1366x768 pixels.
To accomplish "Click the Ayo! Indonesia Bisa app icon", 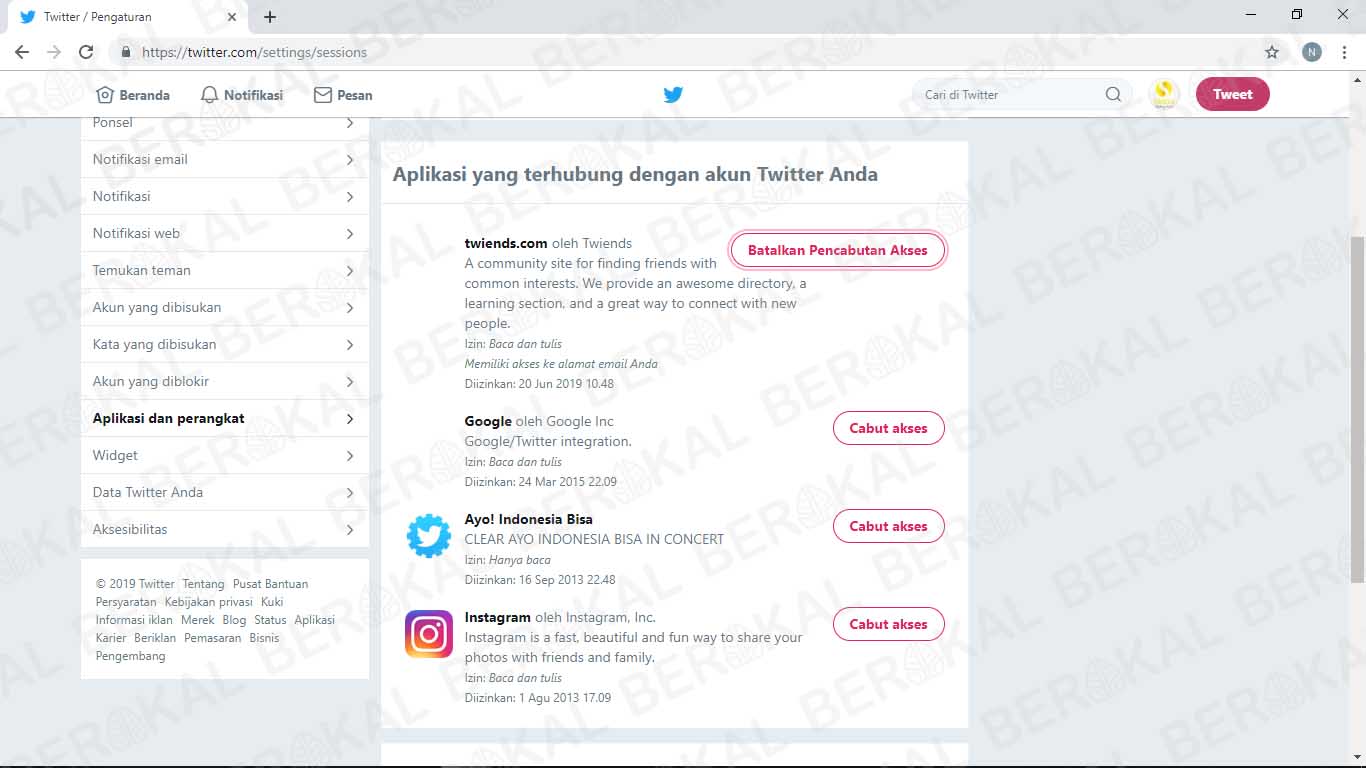I will (429, 536).
